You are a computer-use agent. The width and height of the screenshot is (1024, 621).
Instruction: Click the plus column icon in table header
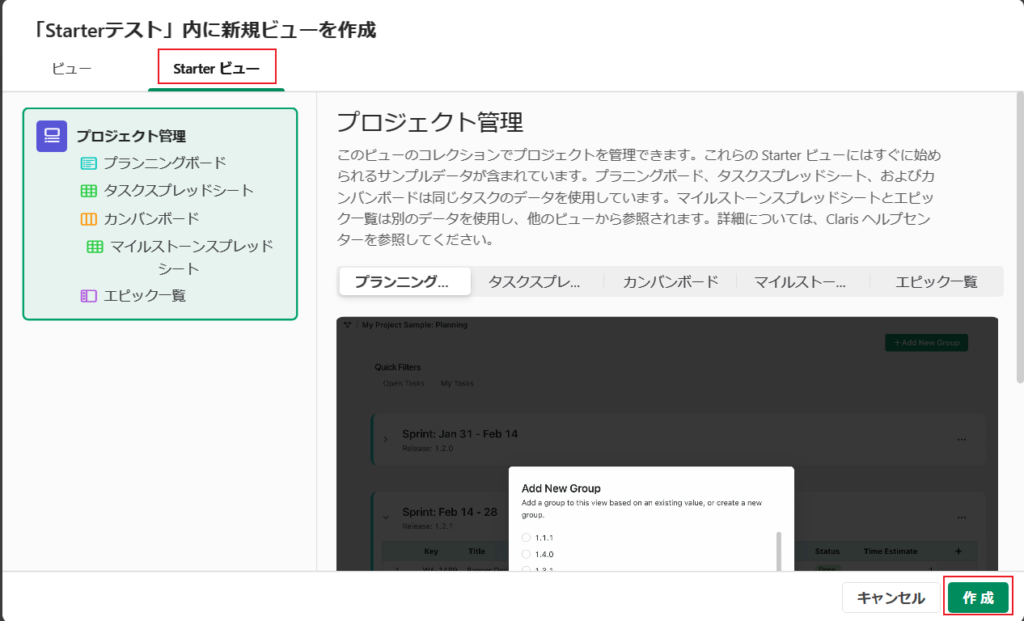point(958,551)
